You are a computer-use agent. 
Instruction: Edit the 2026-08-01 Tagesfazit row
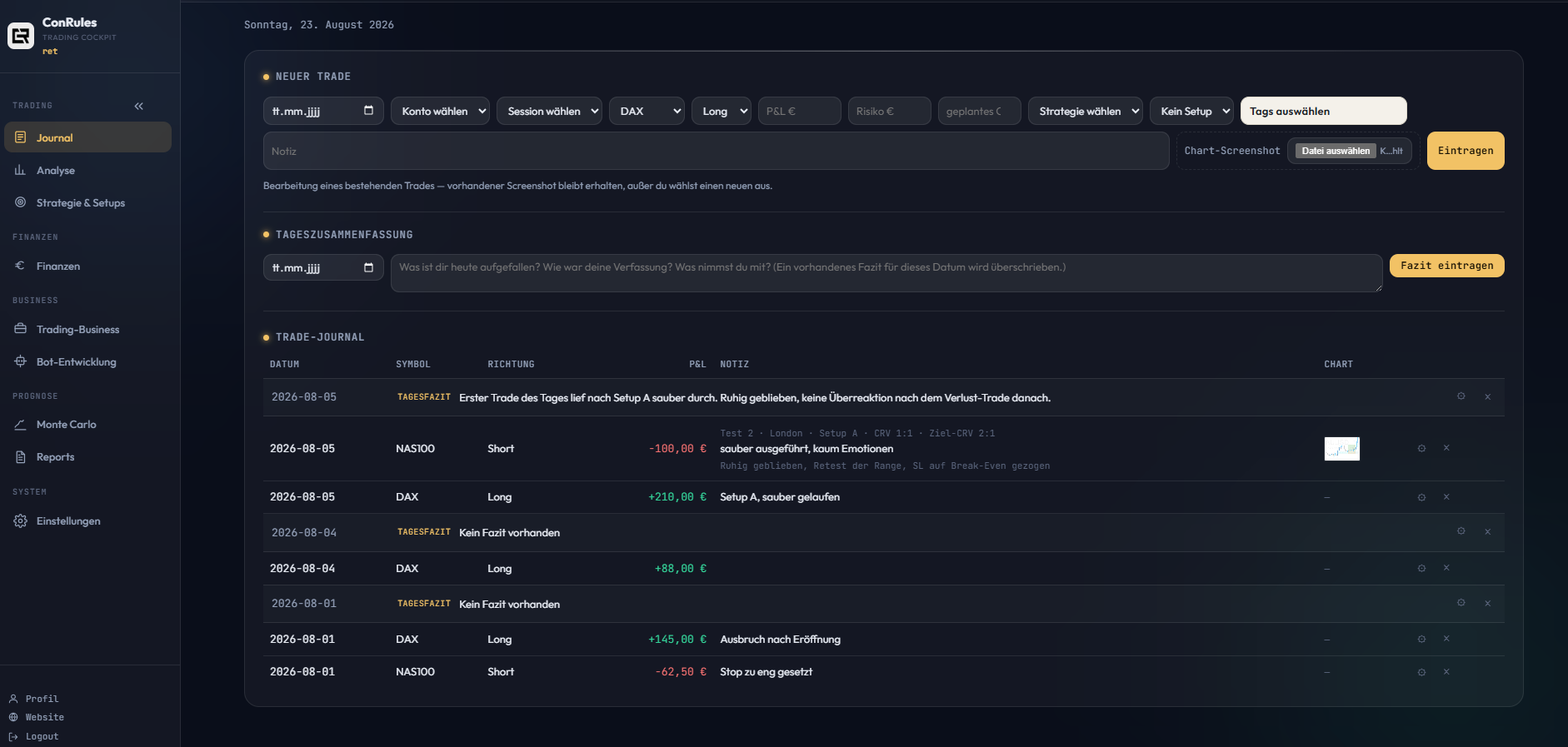tap(1461, 603)
